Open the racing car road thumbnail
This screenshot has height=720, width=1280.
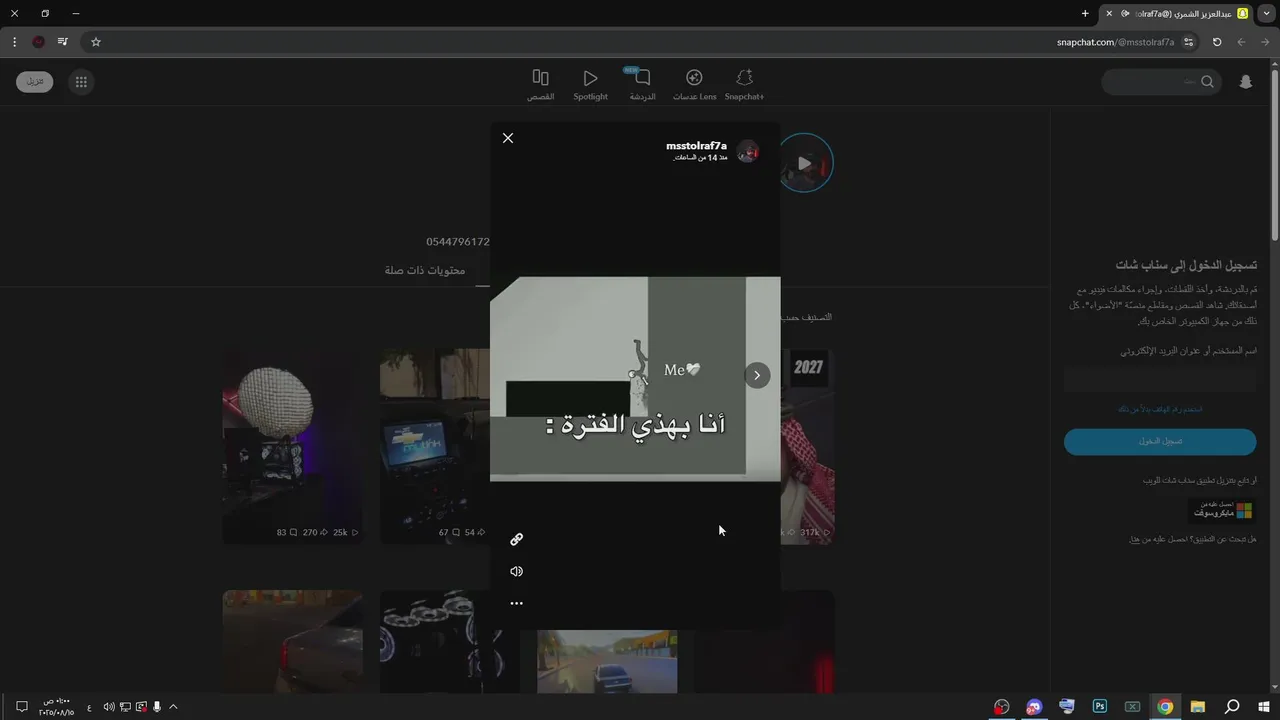[x=607, y=660]
